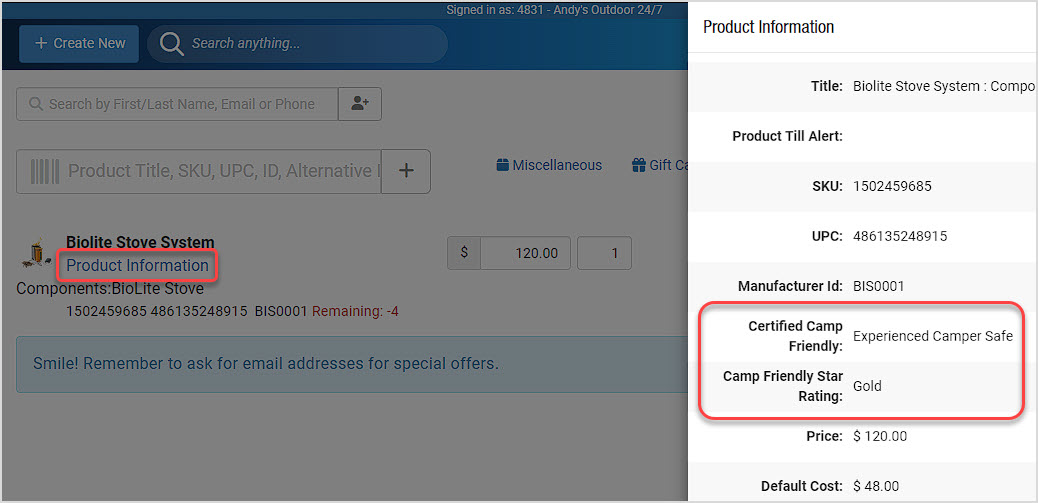Click the Gift Card gift box icon

[638, 165]
